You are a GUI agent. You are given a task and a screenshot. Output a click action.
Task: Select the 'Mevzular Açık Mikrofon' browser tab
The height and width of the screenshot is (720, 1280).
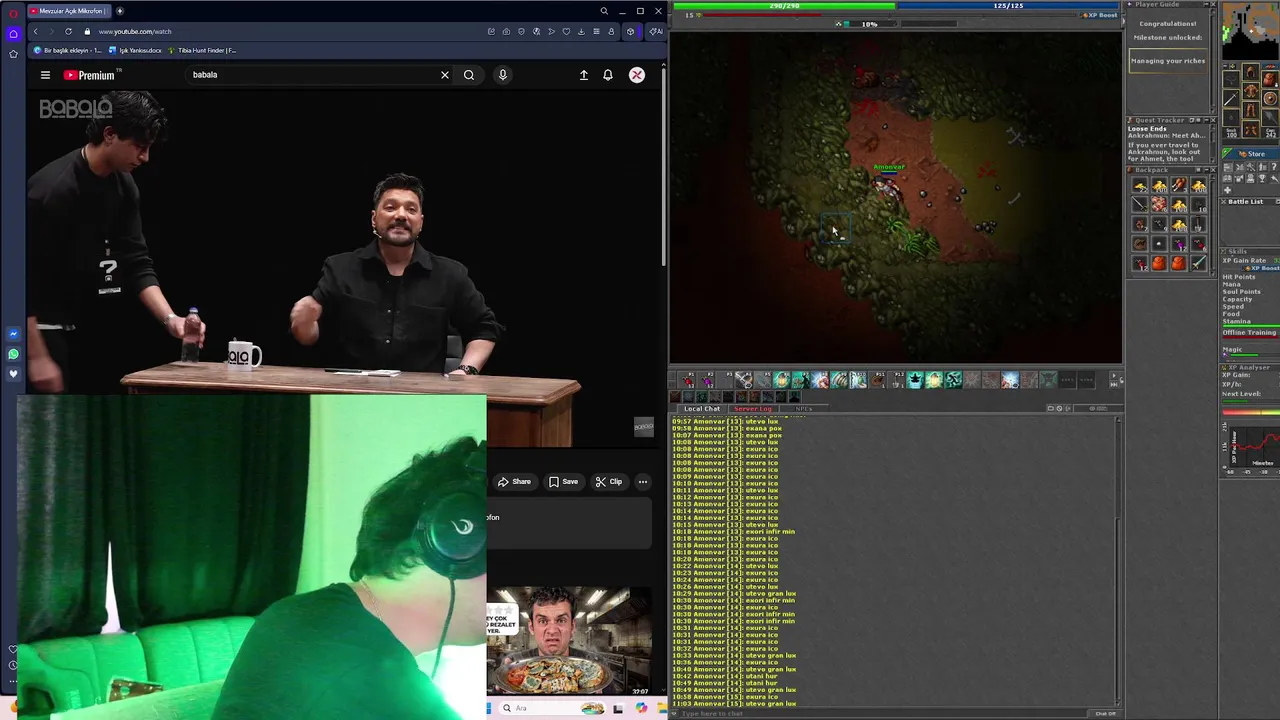[68, 11]
